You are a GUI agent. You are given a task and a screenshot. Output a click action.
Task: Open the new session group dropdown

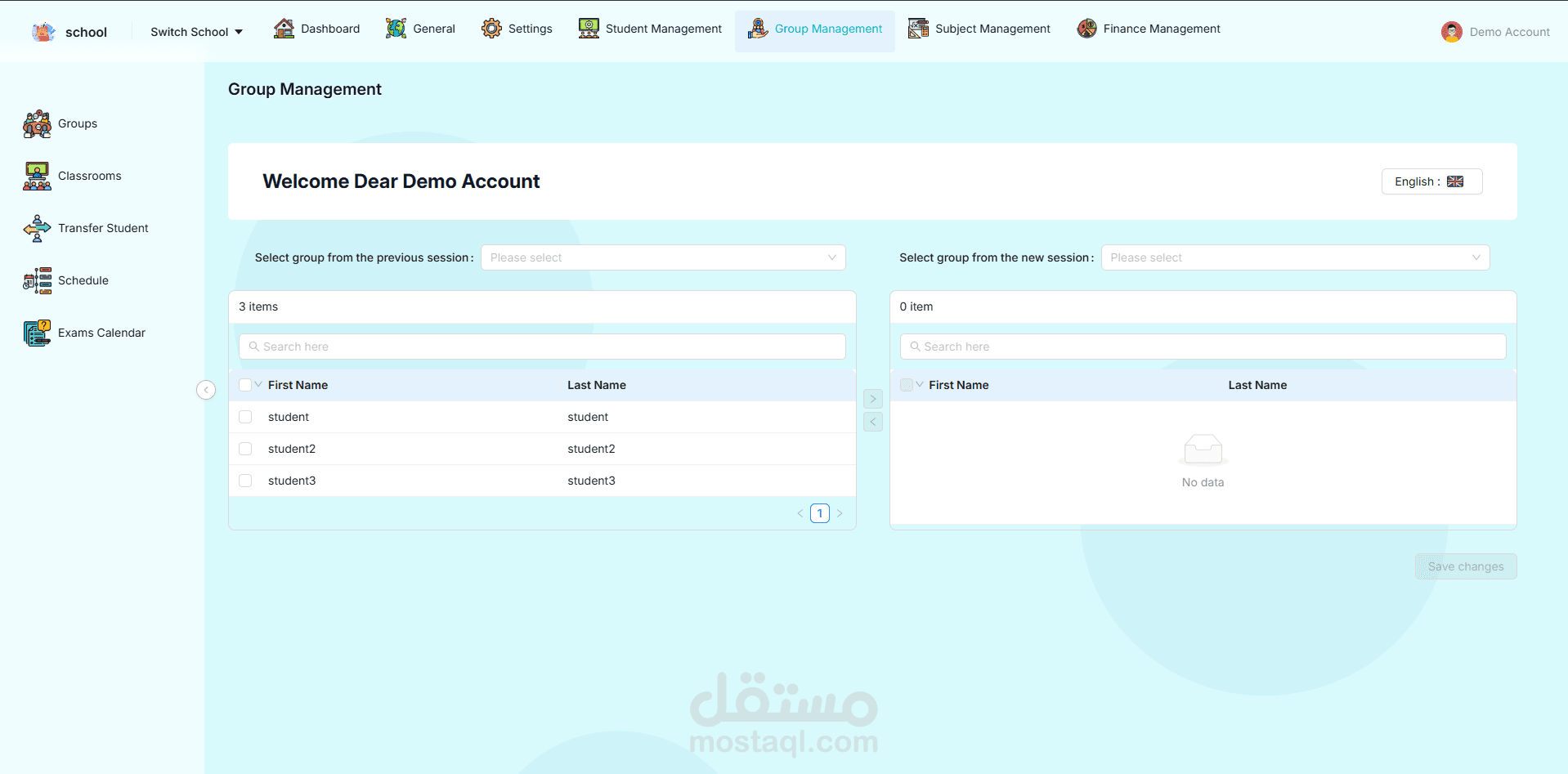pyautogui.click(x=1295, y=257)
